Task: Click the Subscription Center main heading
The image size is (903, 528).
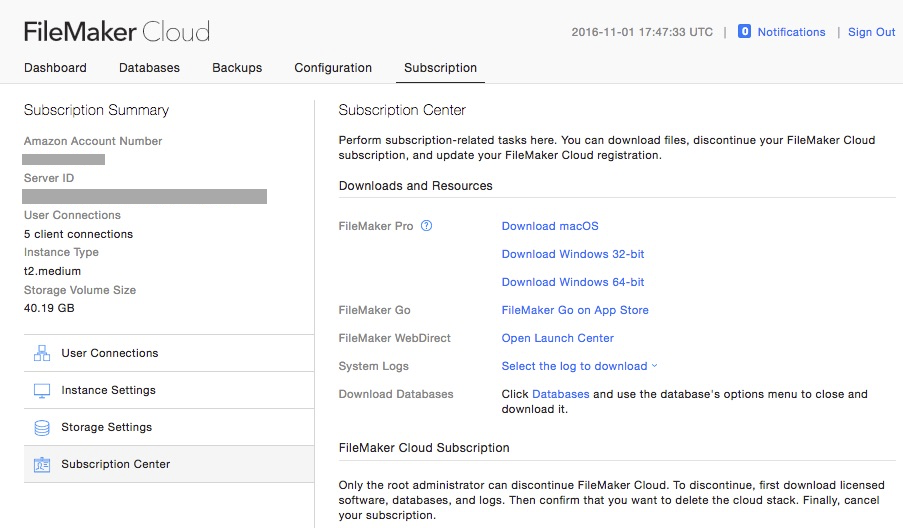Action: pyautogui.click(x=402, y=110)
